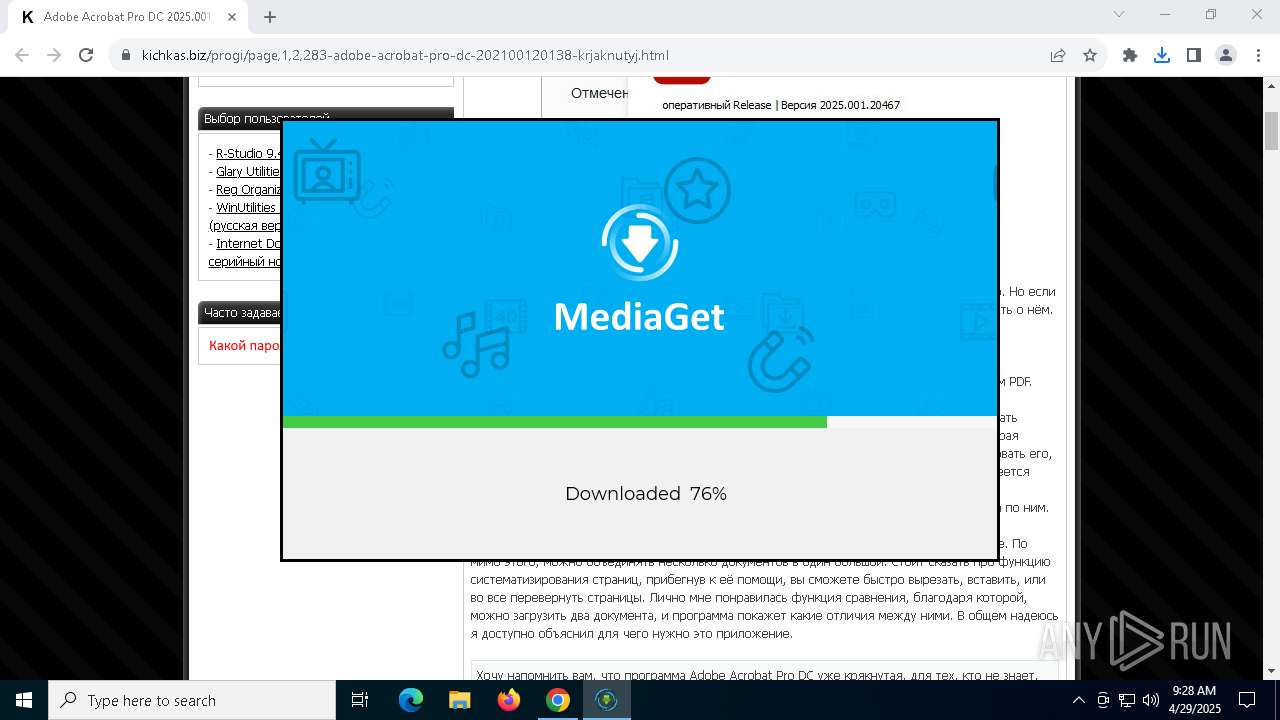
Task: Open File Explorer from the taskbar
Action: pyautogui.click(x=460, y=700)
